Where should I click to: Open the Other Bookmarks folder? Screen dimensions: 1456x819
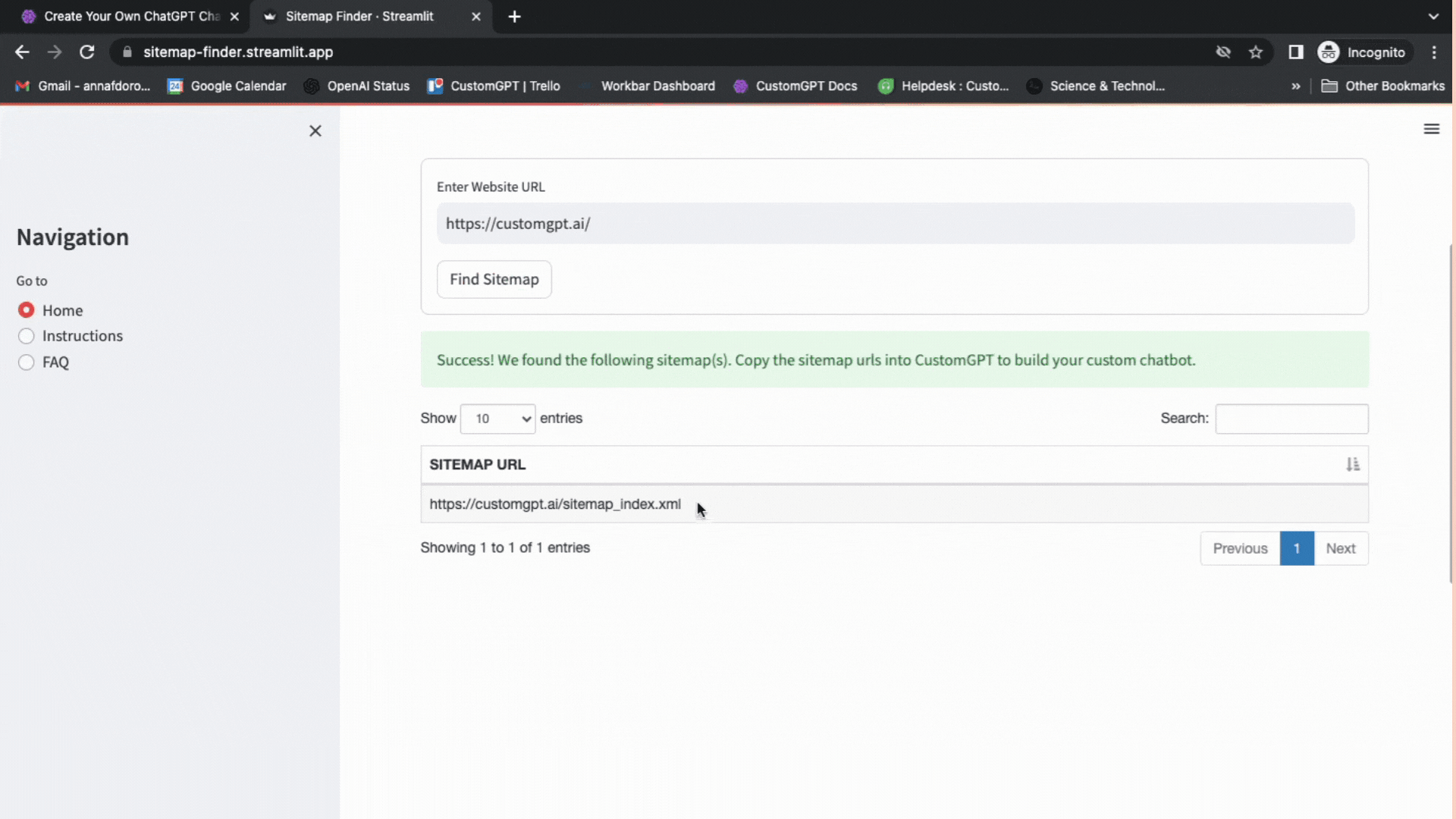pyautogui.click(x=1382, y=86)
